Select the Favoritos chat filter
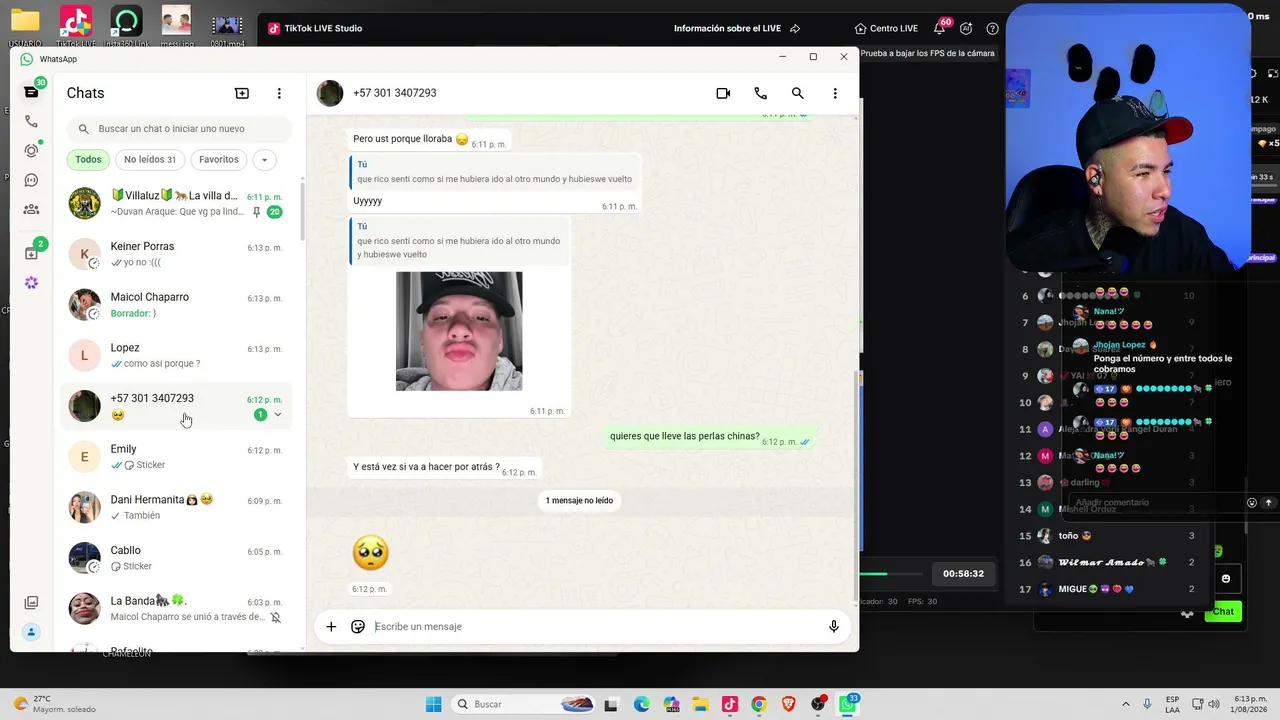The height and width of the screenshot is (720, 1280). [219, 160]
